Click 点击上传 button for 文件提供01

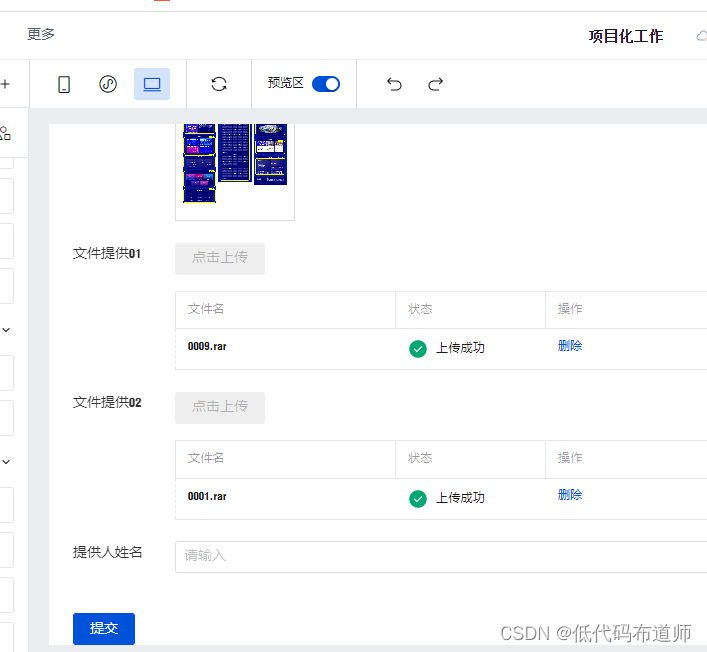[220, 259]
